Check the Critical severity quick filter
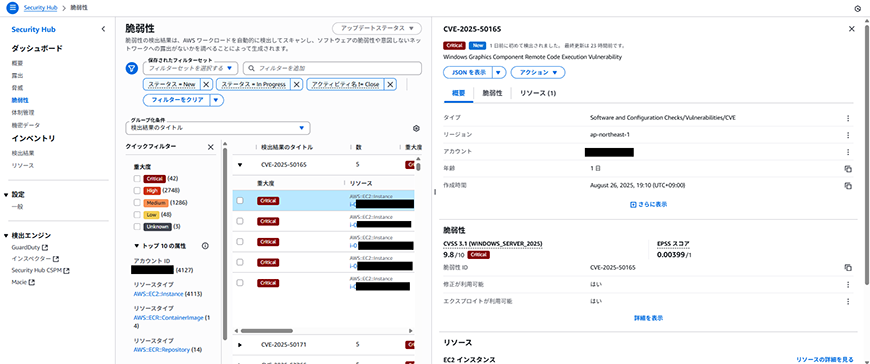Image resolution: width=870 pixels, height=364 pixels. pyautogui.click(x=137, y=179)
